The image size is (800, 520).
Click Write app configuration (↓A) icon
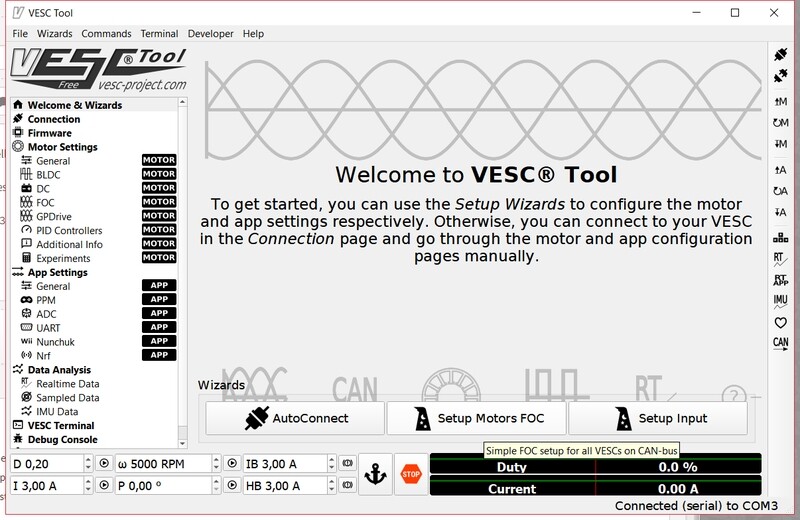pyautogui.click(x=780, y=212)
